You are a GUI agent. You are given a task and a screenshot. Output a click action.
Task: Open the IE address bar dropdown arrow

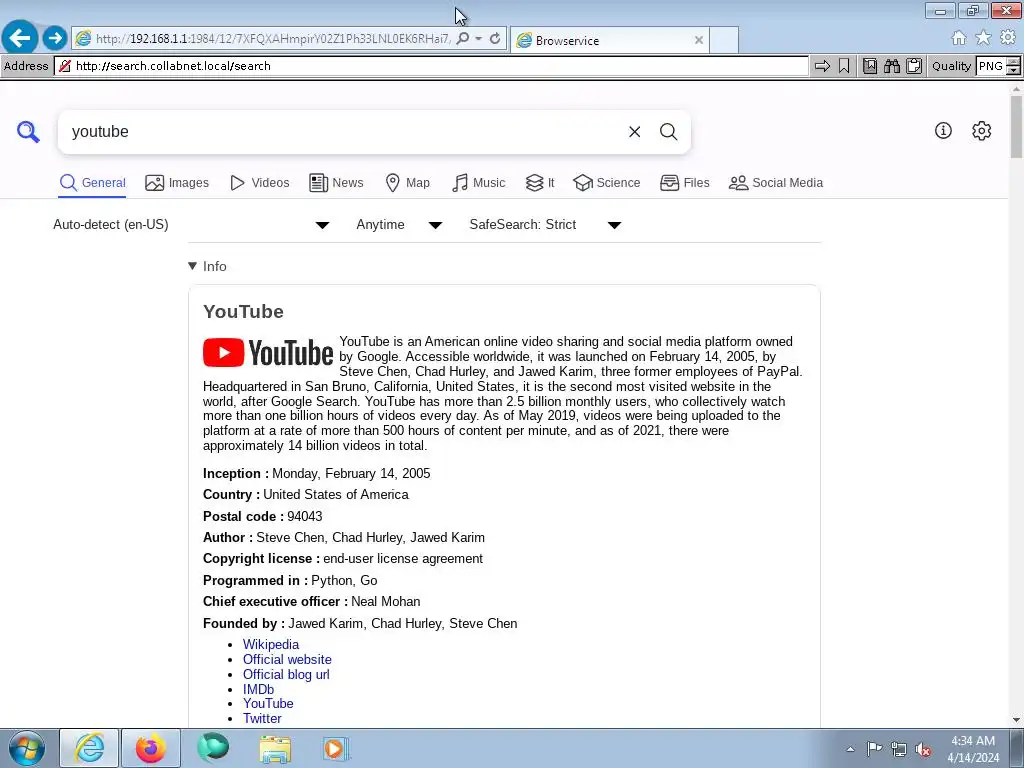point(479,39)
